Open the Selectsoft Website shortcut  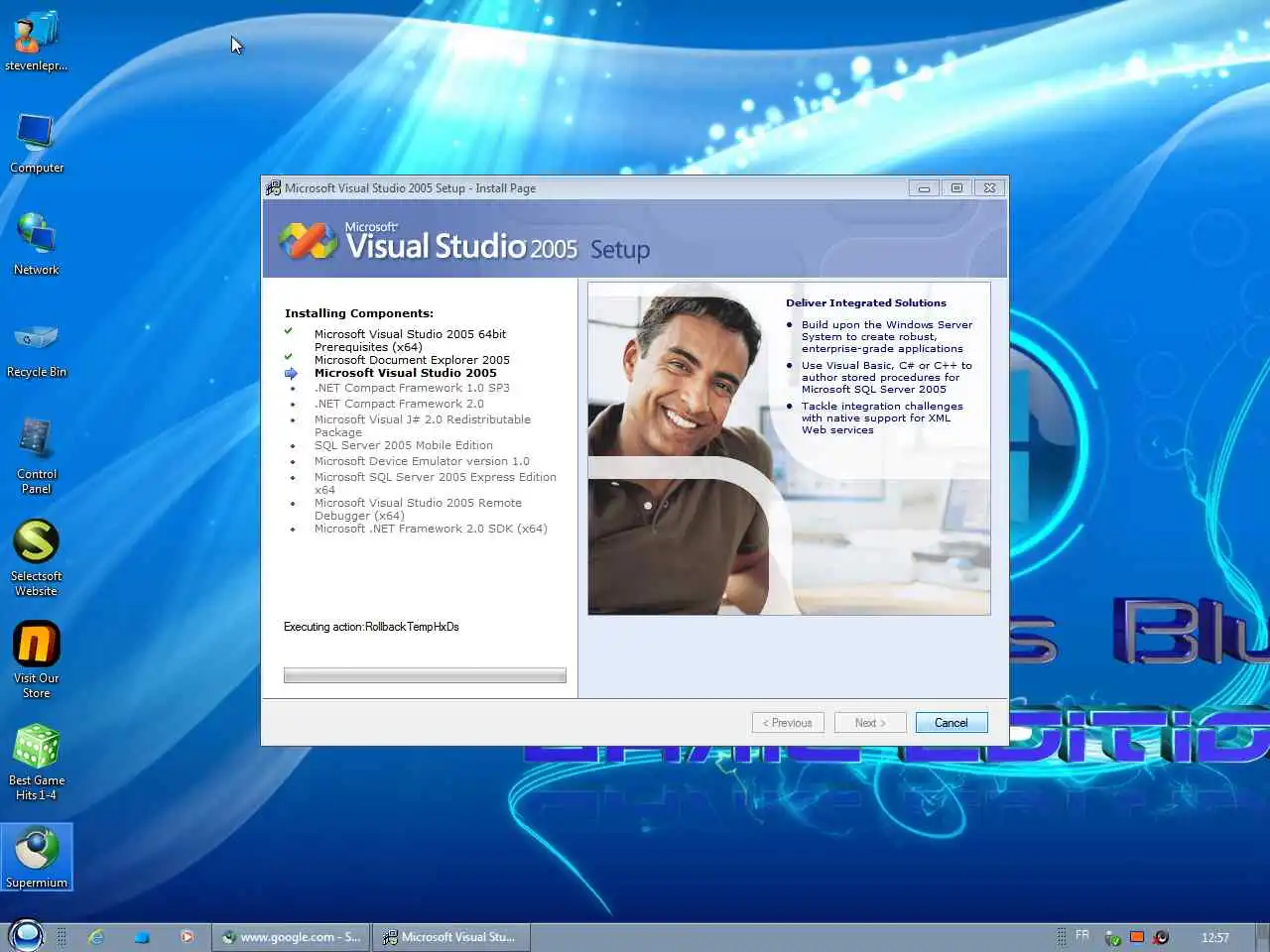(x=37, y=558)
